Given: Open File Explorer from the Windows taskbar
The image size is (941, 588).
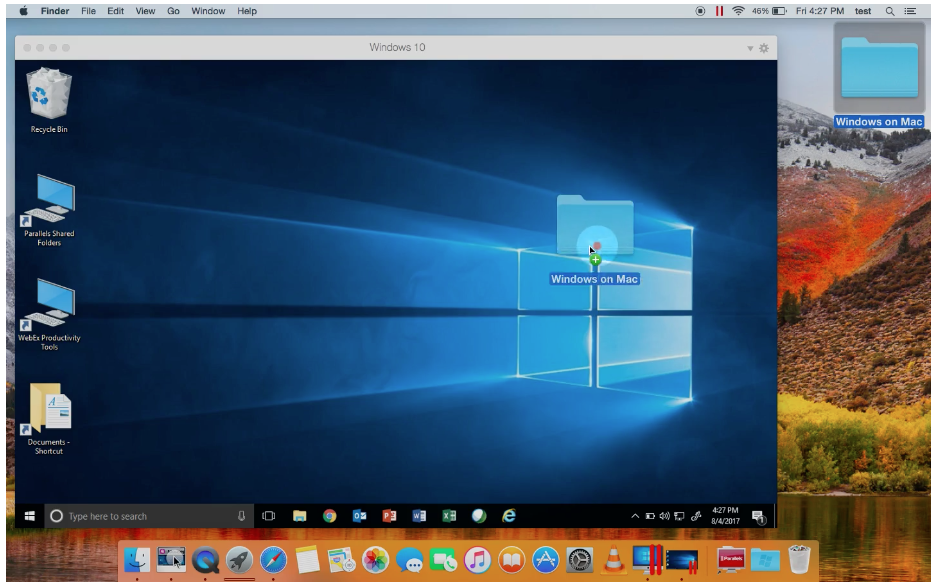Looking at the screenshot, I should pos(299,516).
